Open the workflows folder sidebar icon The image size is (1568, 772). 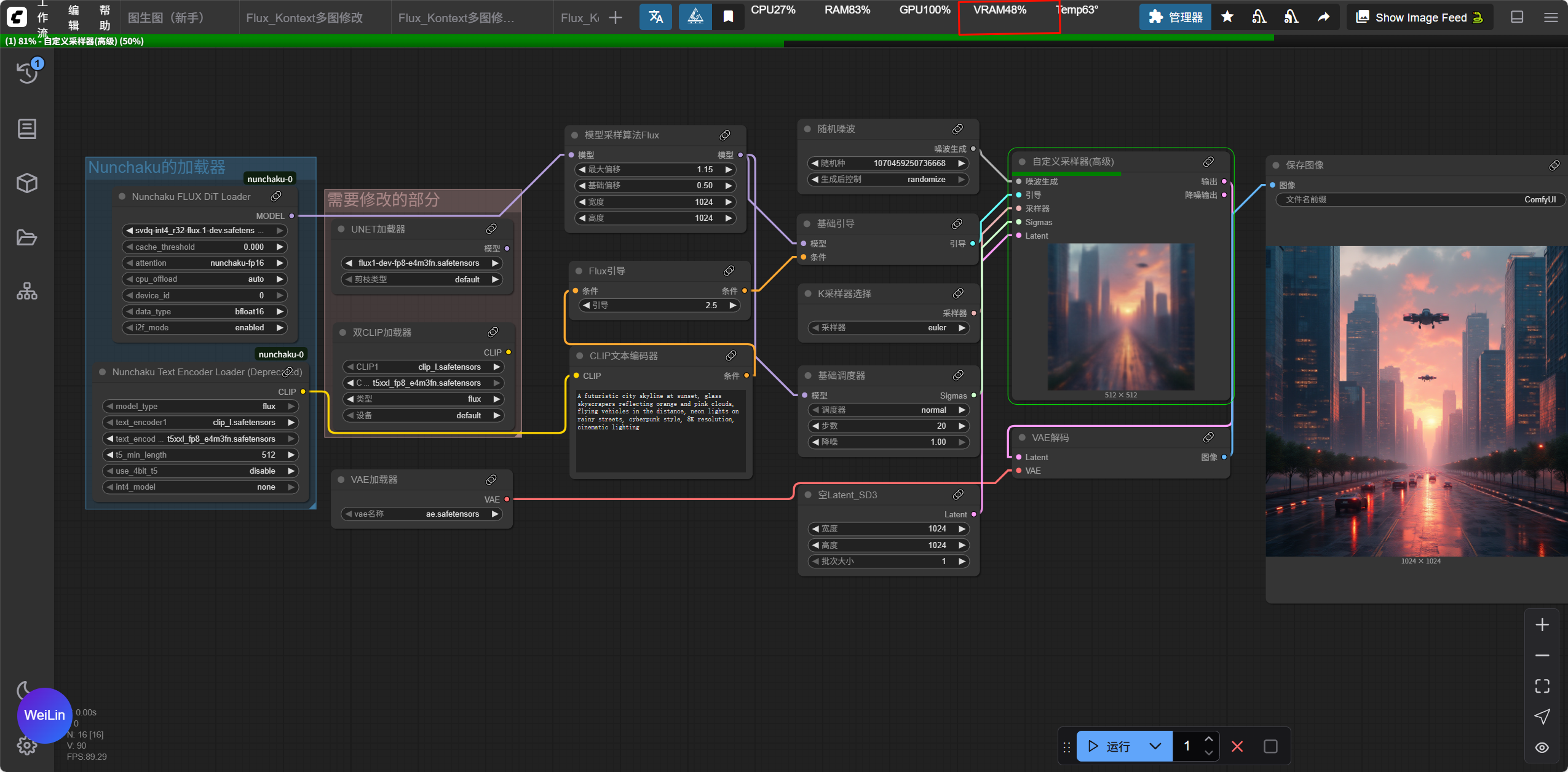[x=27, y=237]
